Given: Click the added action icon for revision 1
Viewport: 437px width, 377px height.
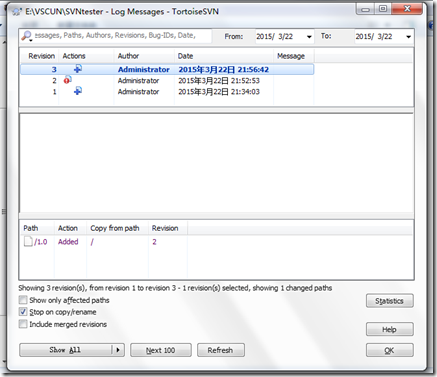Looking at the screenshot, I should [x=78, y=91].
